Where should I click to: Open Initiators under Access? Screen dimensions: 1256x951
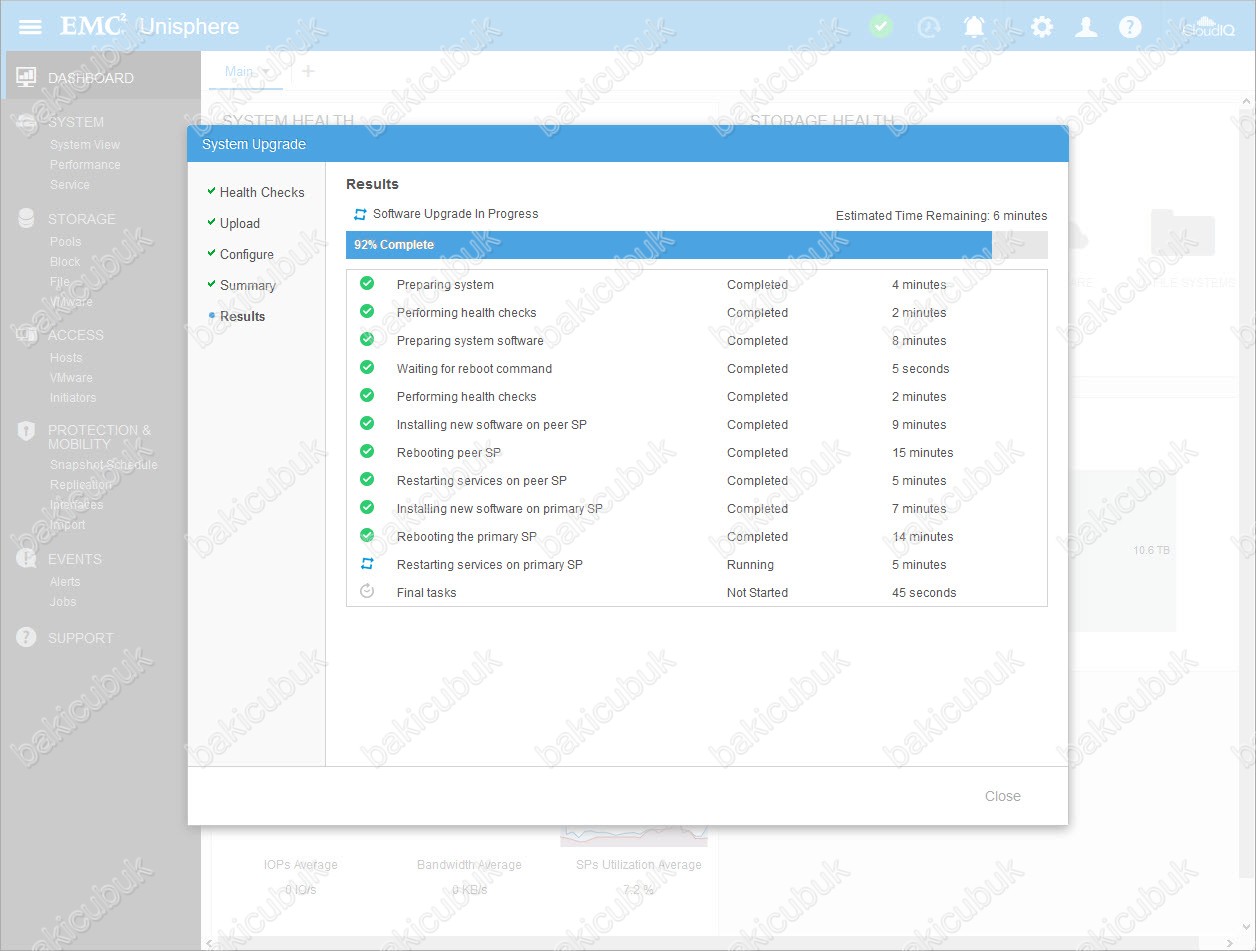[x=73, y=398]
